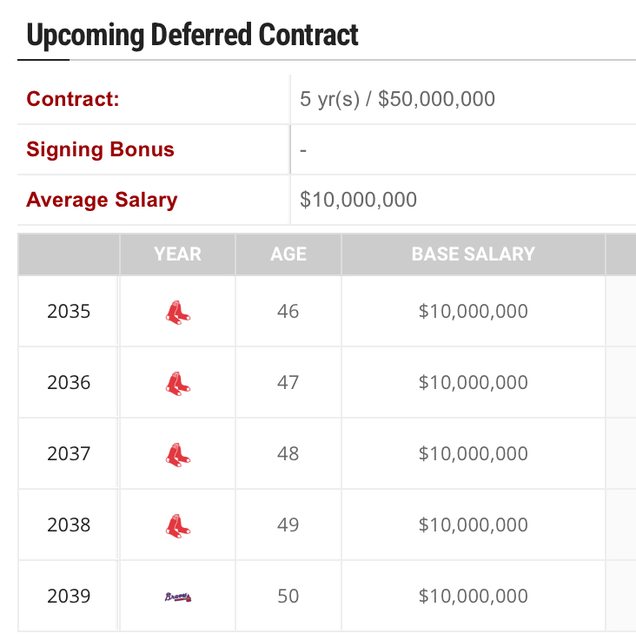Click the Signing Bonus label

(100, 150)
